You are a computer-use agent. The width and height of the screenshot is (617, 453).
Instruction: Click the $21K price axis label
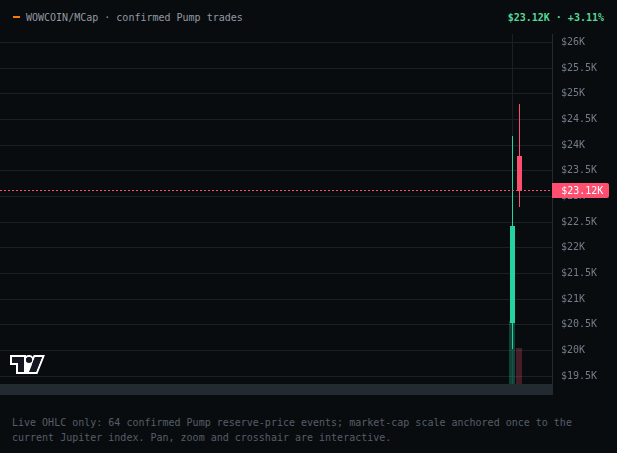click(573, 298)
